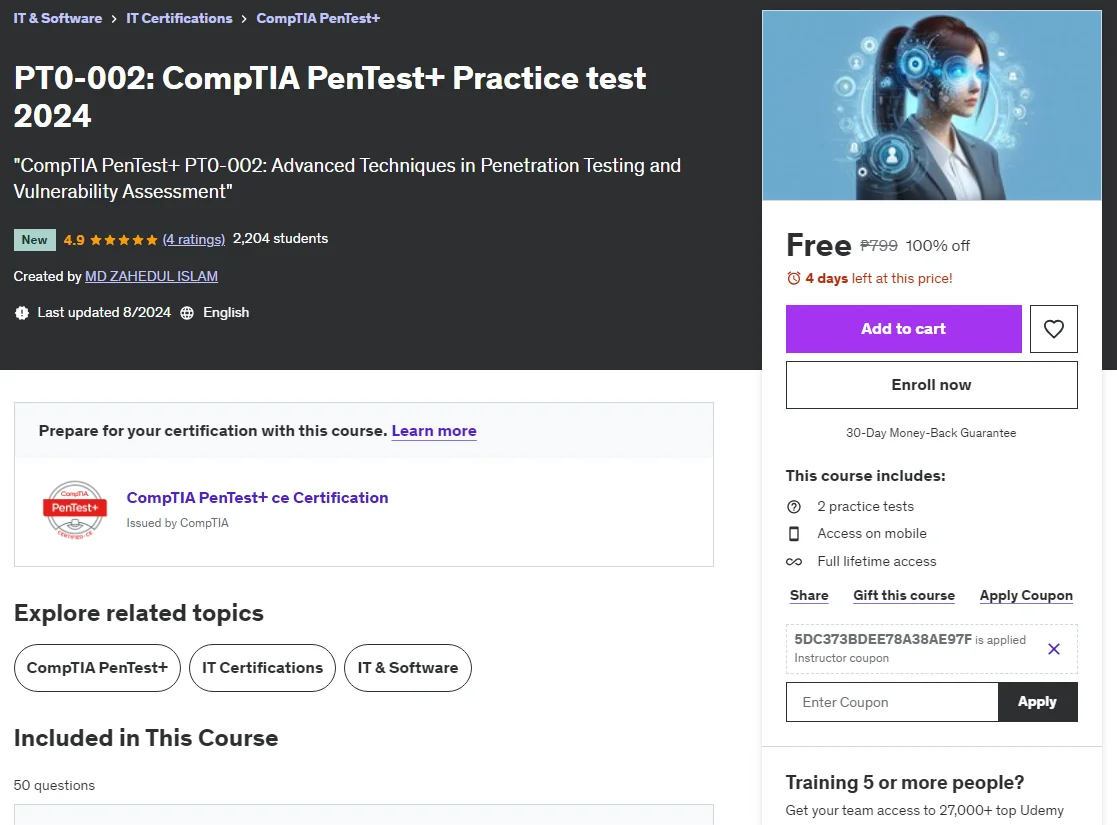Click the mobile access phone icon
This screenshot has height=825, width=1117.
pyautogui.click(x=794, y=534)
